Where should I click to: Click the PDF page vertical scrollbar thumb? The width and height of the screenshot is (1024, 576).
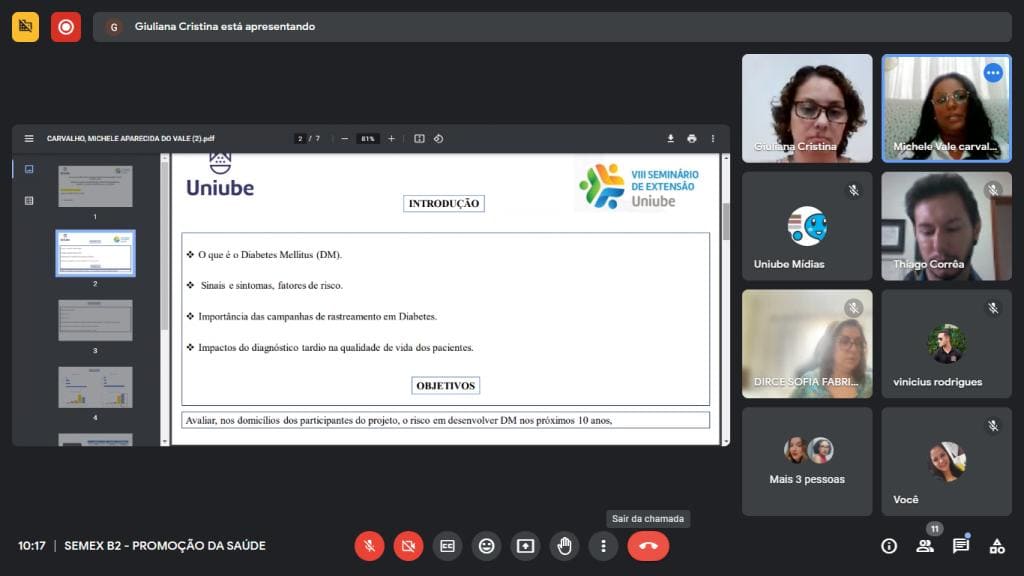(726, 221)
